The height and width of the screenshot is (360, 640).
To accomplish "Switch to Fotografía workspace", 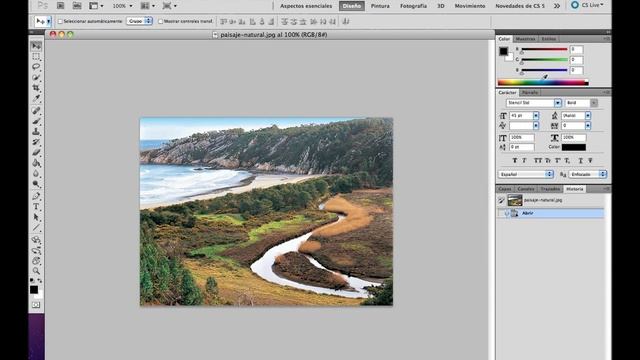I will pyautogui.click(x=413, y=6).
